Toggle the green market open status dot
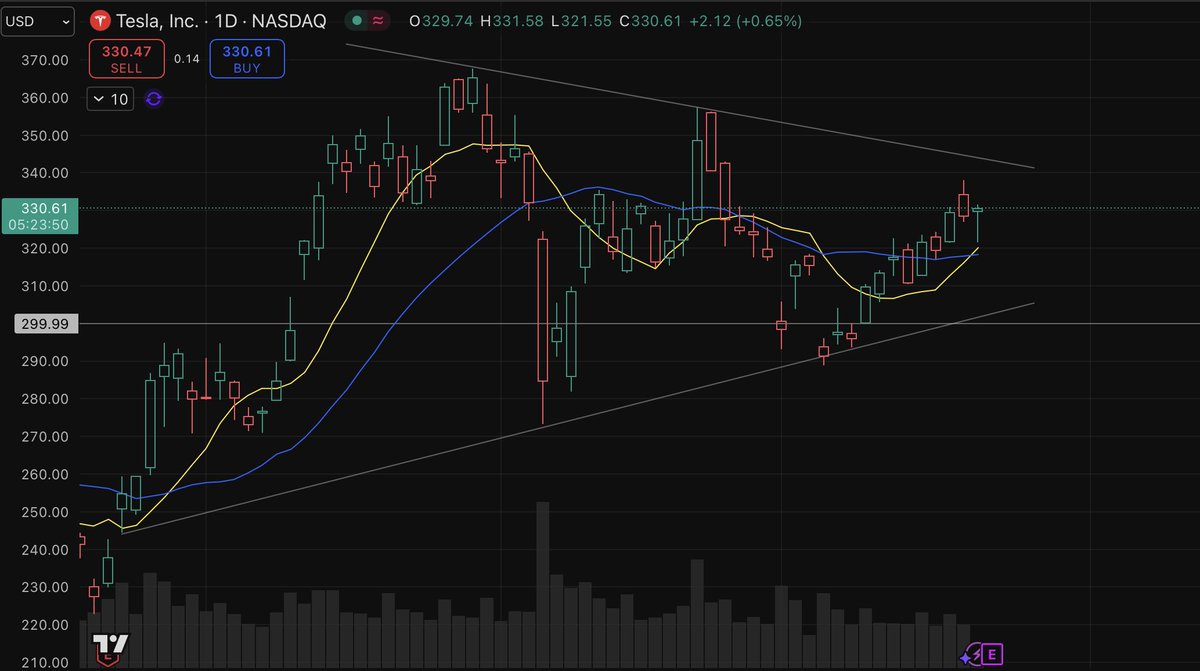Viewport: 1200px width, 671px height. point(356,21)
